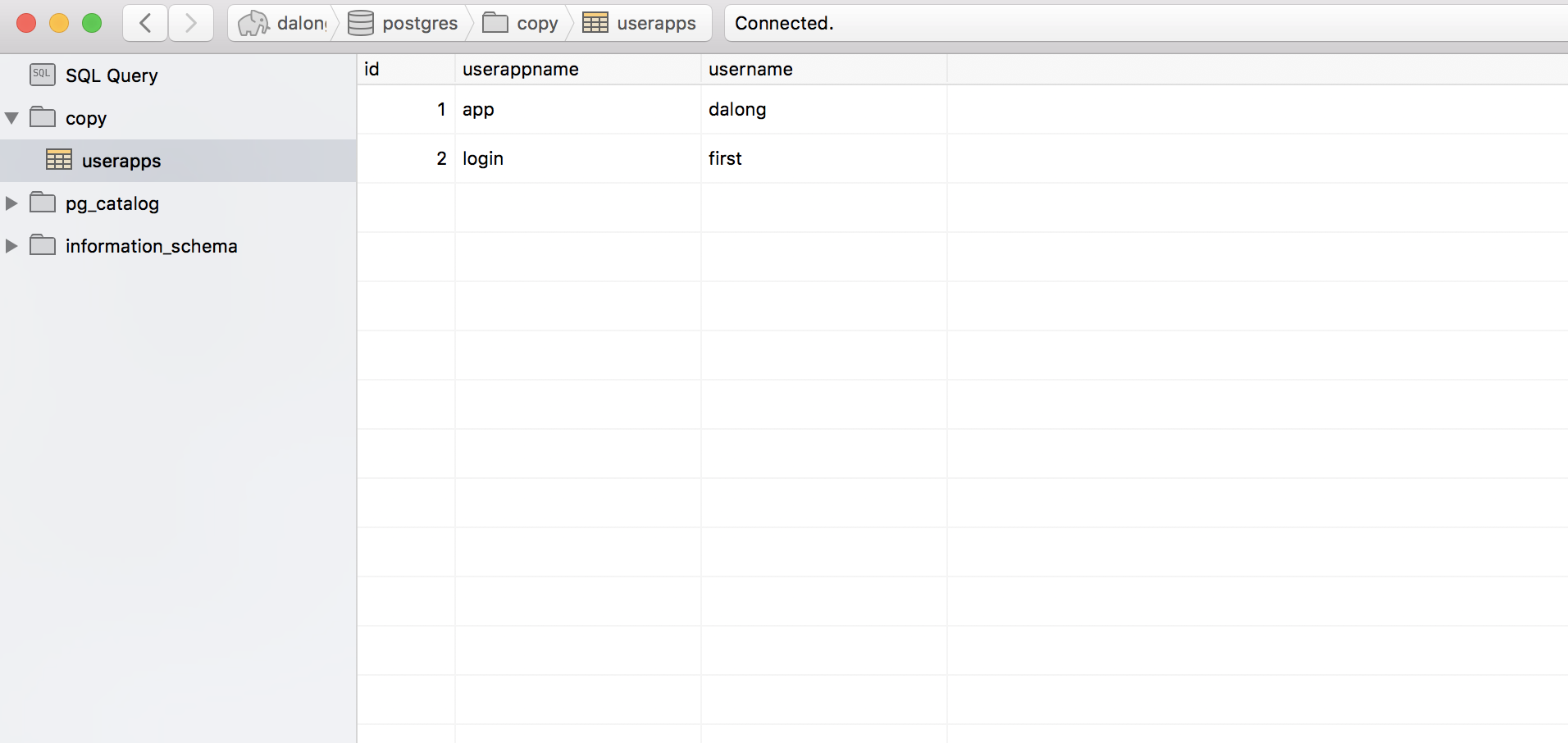1568x743 pixels.
Task: Open the postgres database breadcrumb
Action: [403, 23]
